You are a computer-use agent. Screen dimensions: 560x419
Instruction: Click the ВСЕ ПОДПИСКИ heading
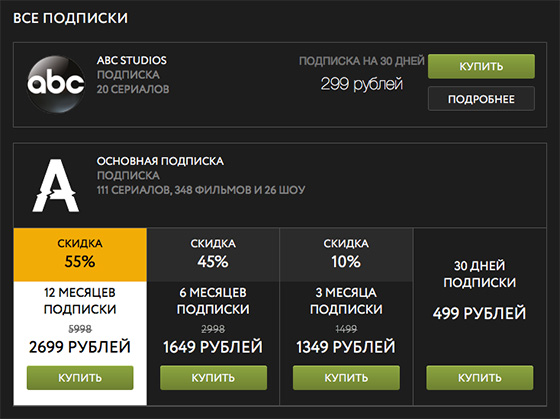click(70, 18)
